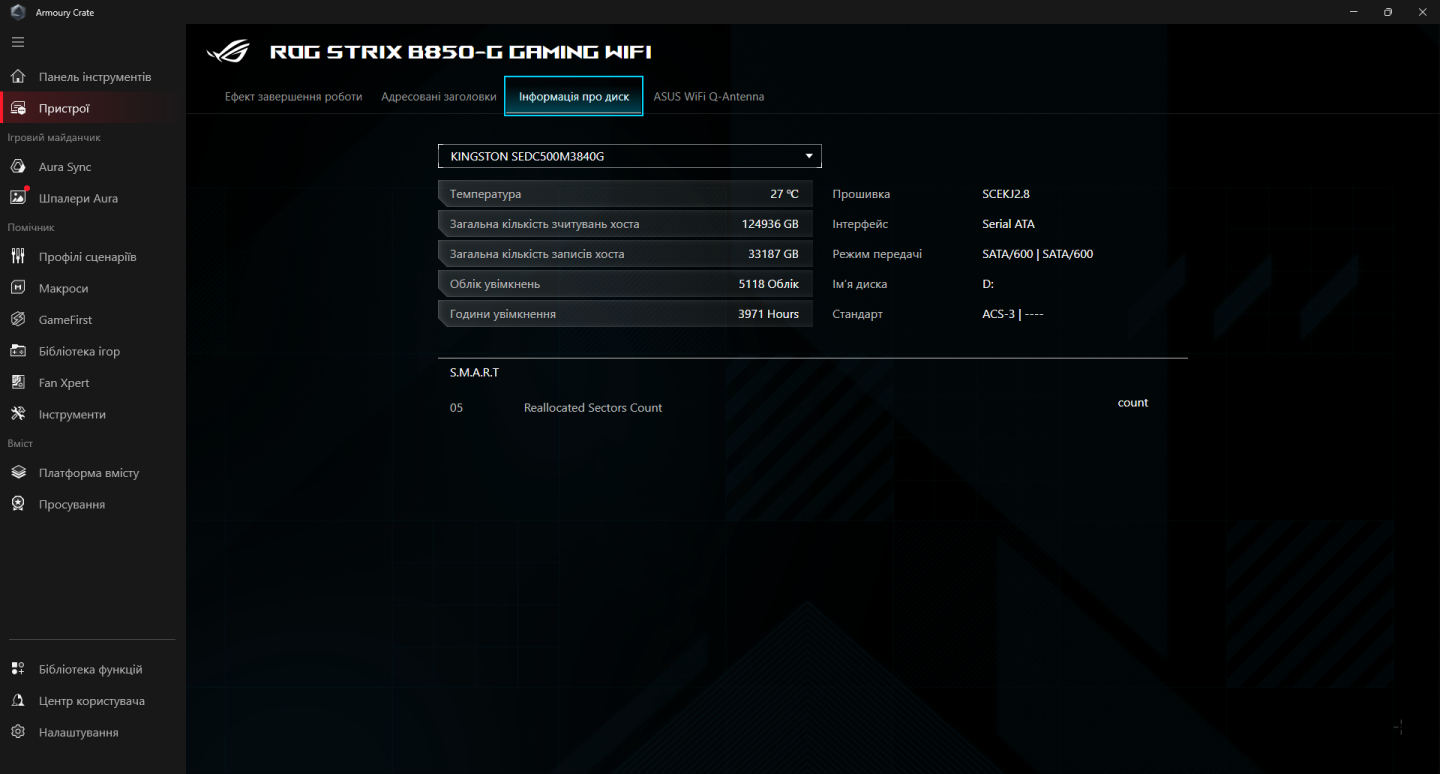Viewport: 1440px width, 774px height.
Task: Click the Години увімкнення row
Action: pyautogui.click(x=625, y=314)
